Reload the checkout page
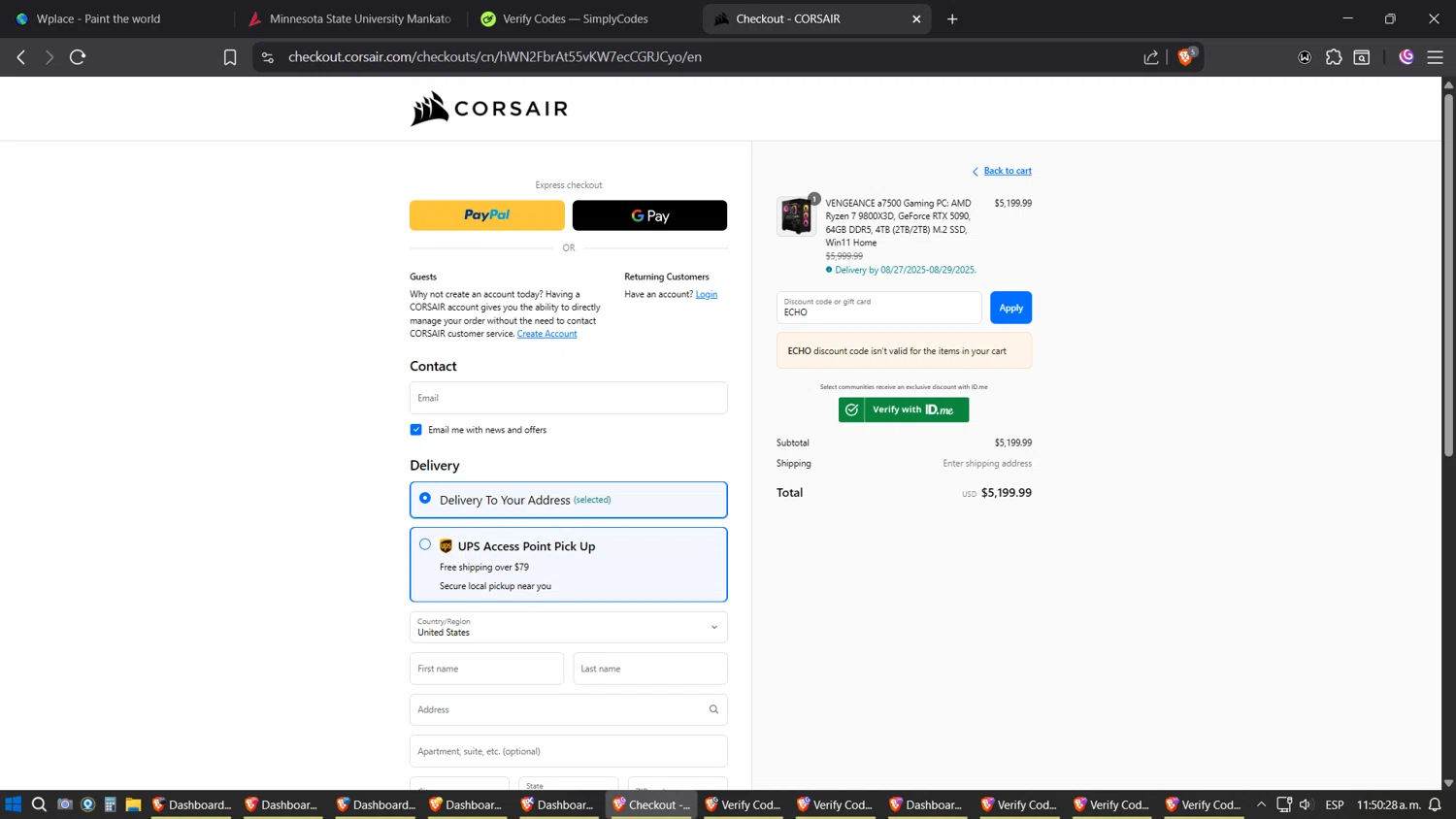The height and width of the screenshot is (819, 1456). click(x=78, y=57)
